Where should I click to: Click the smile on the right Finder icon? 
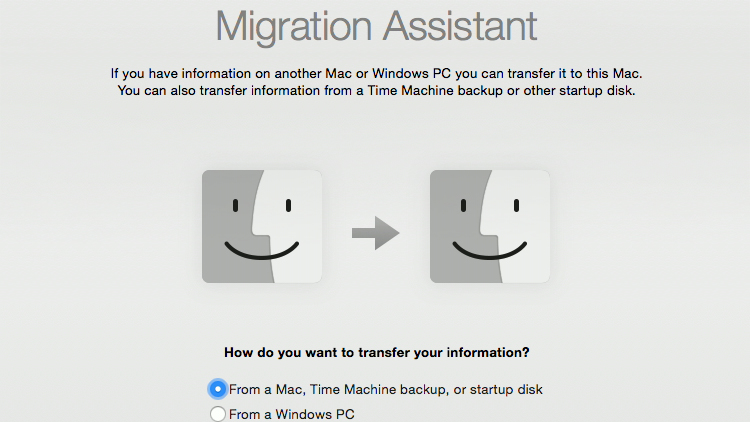coord(490,251)
